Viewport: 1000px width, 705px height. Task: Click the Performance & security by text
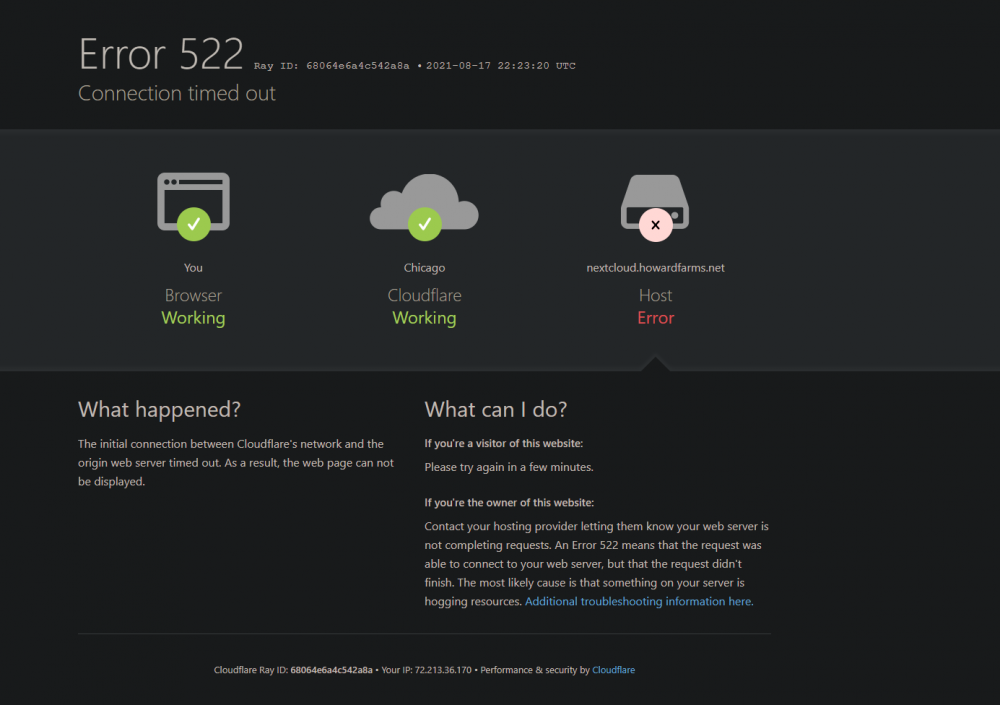(535, 670)
